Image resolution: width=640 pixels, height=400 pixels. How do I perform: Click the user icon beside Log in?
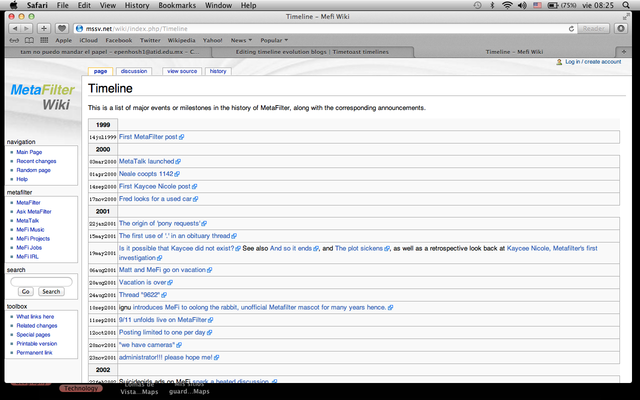coord(559,62)
